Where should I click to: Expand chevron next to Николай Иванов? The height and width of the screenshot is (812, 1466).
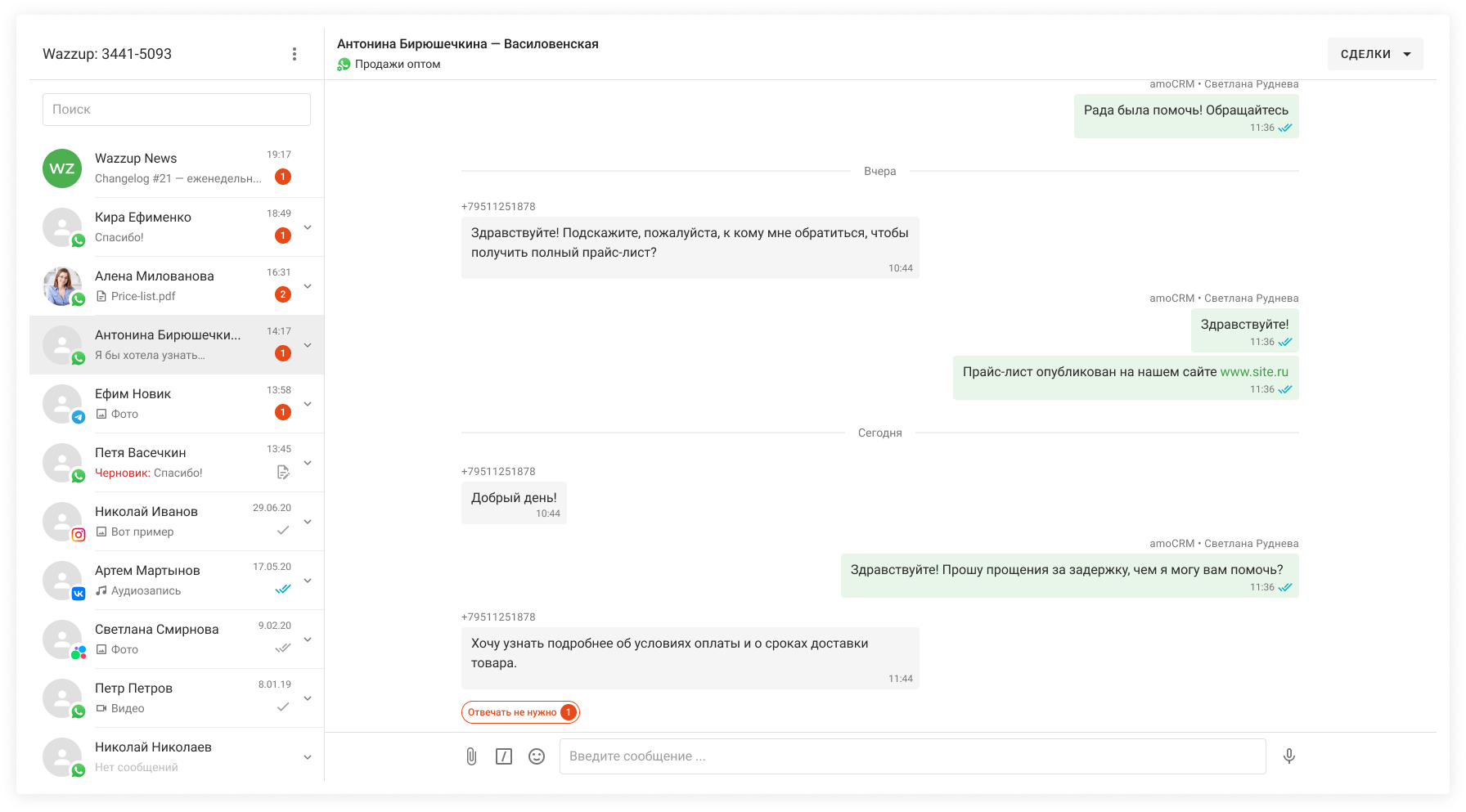coord(308,522)
